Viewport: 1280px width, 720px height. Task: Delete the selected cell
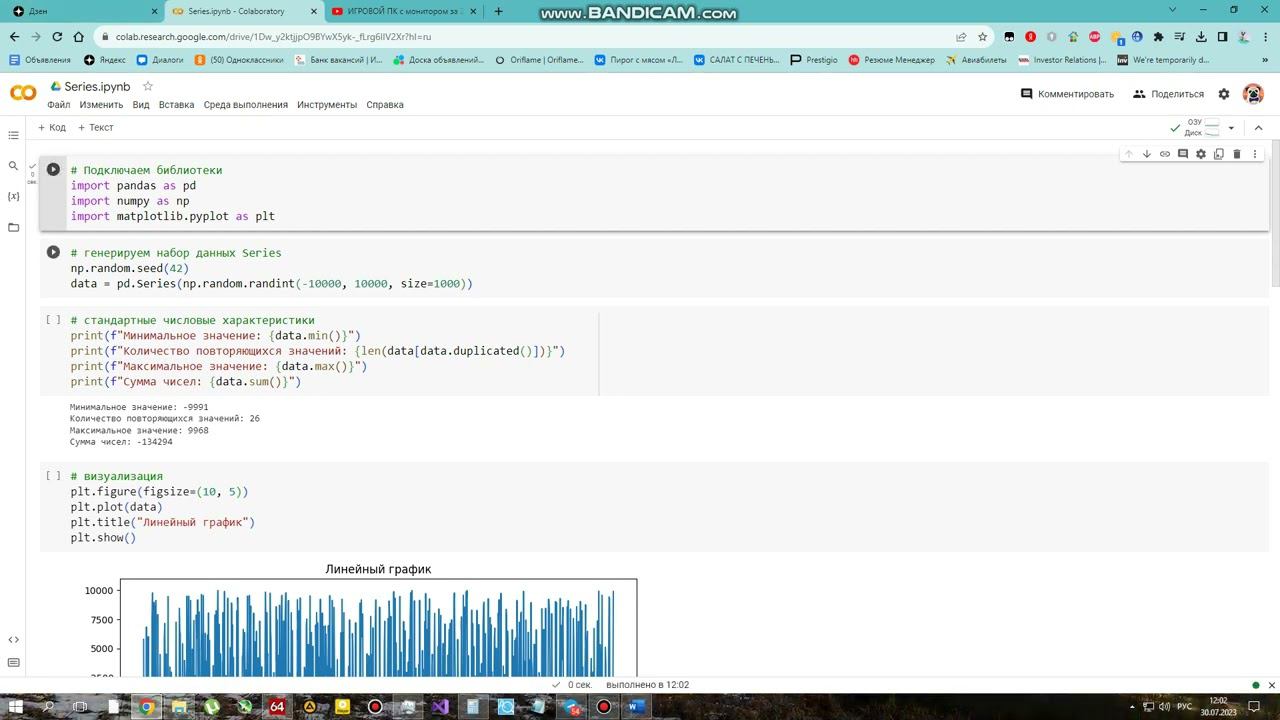[1237, 154]
